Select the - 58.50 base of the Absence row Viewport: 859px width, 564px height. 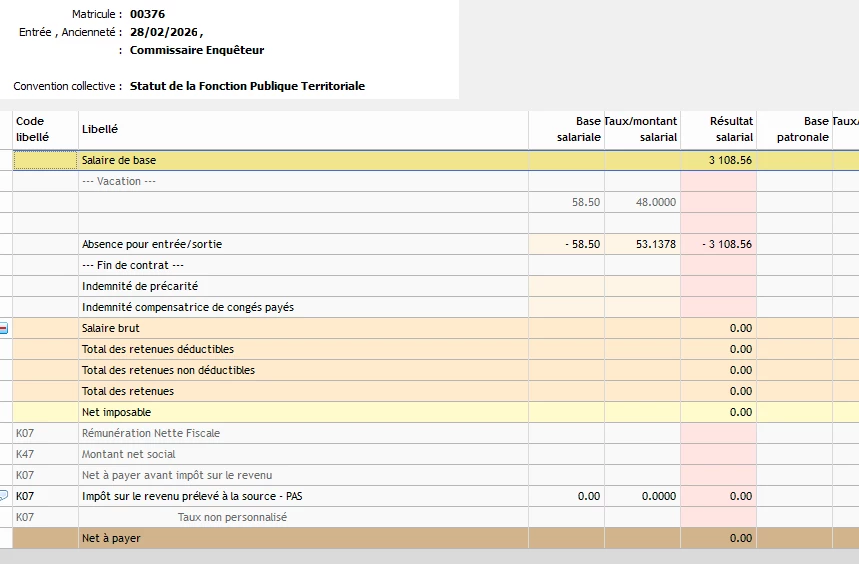click(x=582, y=244)
